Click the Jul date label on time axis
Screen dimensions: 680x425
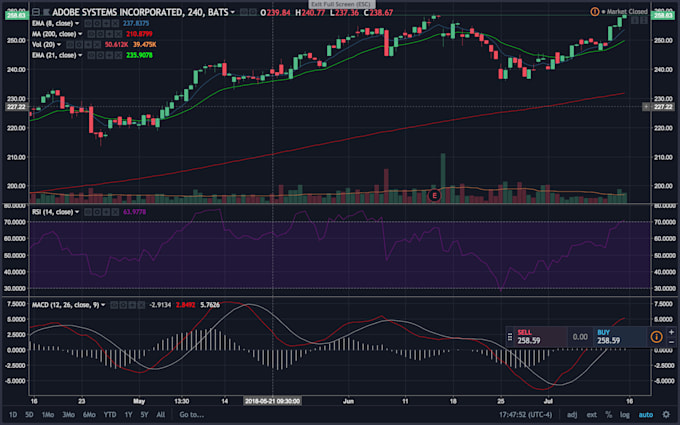548,401
